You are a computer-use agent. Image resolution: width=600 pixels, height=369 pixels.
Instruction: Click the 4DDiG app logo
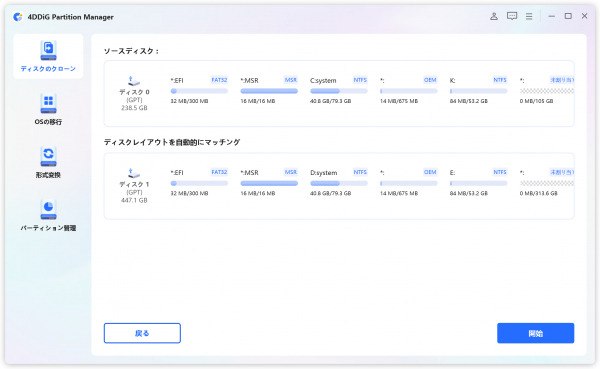pos(18,17)
